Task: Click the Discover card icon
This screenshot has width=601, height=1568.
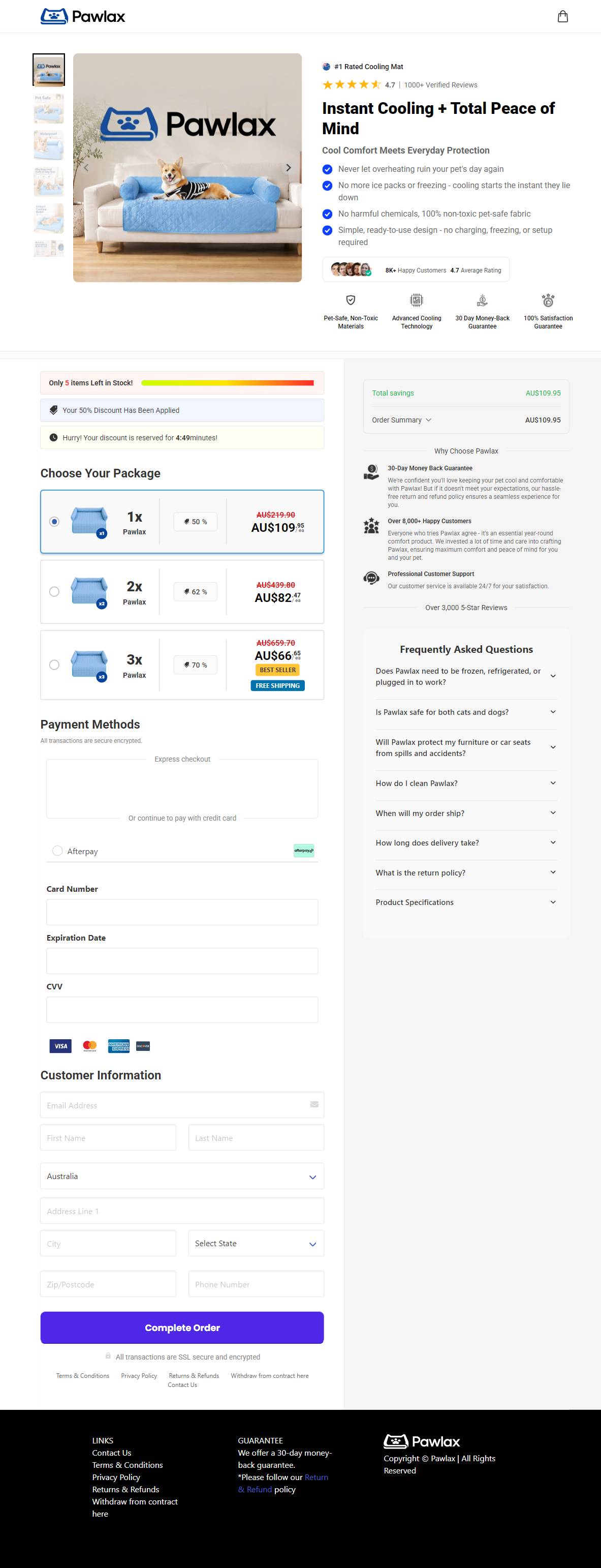Action: click(143, 1046)
